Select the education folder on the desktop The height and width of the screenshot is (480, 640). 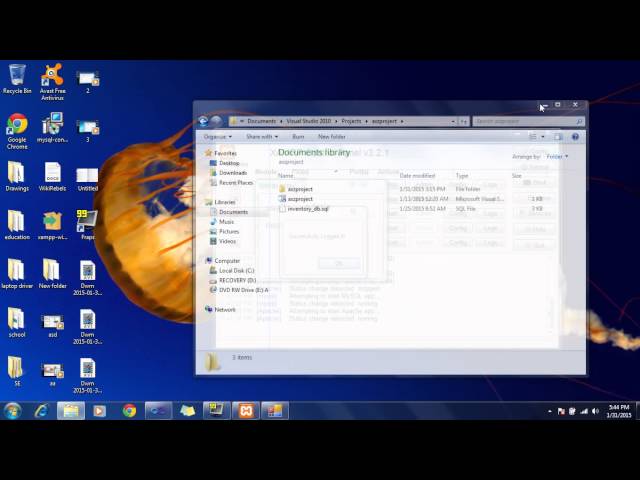coord(17,225)
